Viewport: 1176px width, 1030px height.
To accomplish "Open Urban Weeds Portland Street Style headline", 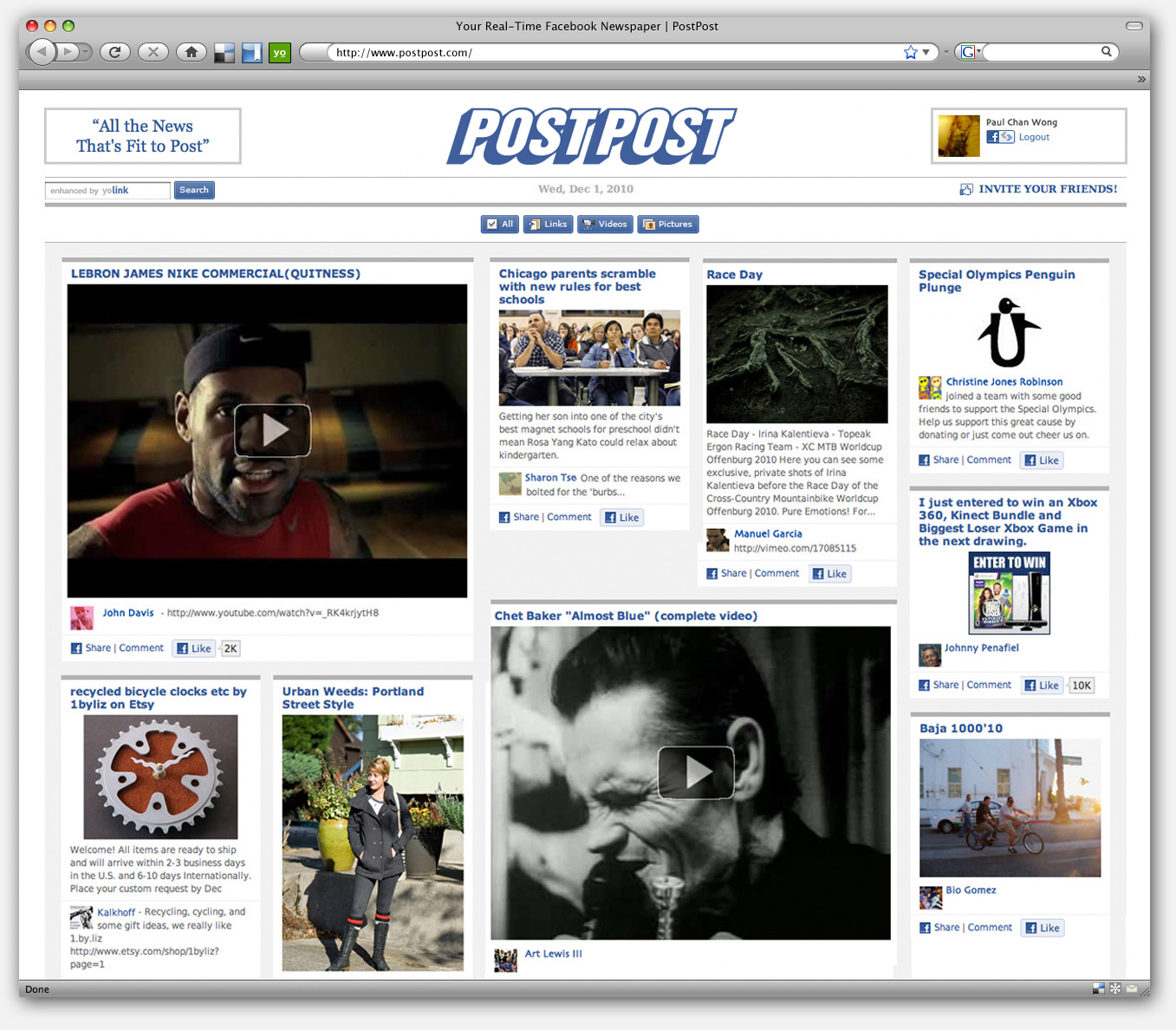I will pyautogui.click(x=353, y=698).
